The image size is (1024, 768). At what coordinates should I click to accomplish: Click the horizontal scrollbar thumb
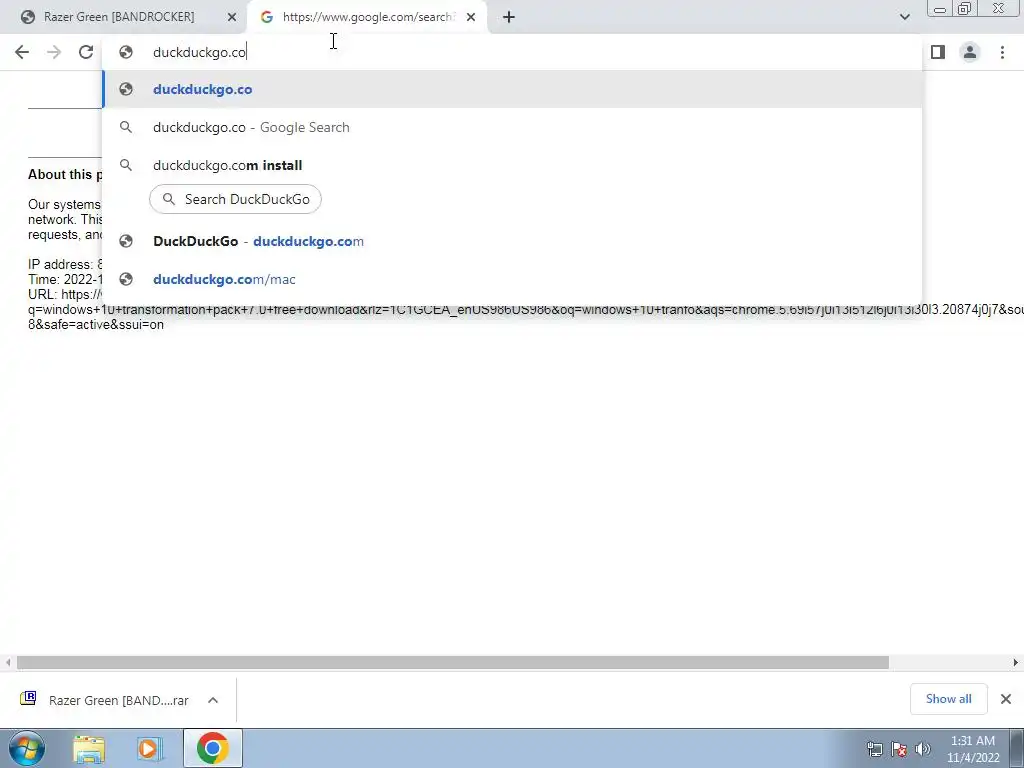453,662
